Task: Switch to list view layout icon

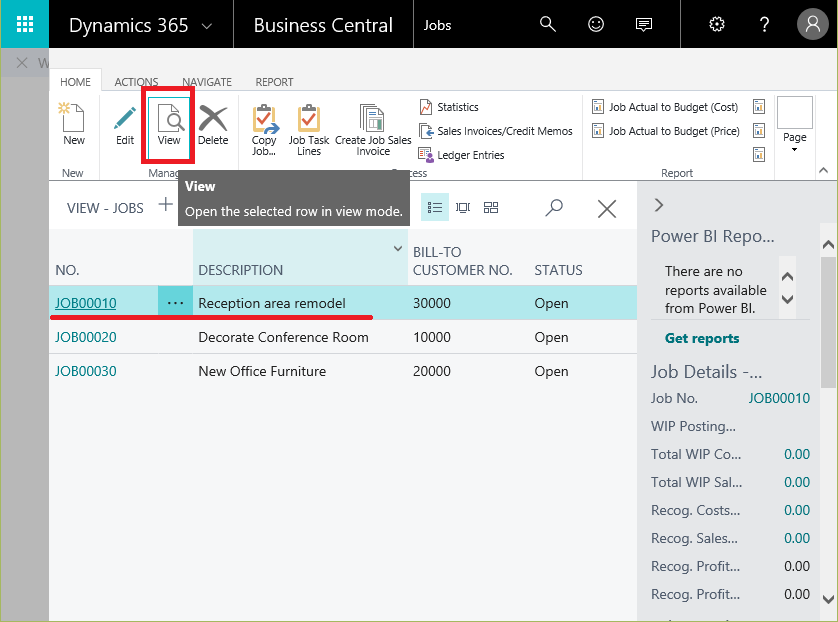Action: pyautogui.click(x=434, y=207)
